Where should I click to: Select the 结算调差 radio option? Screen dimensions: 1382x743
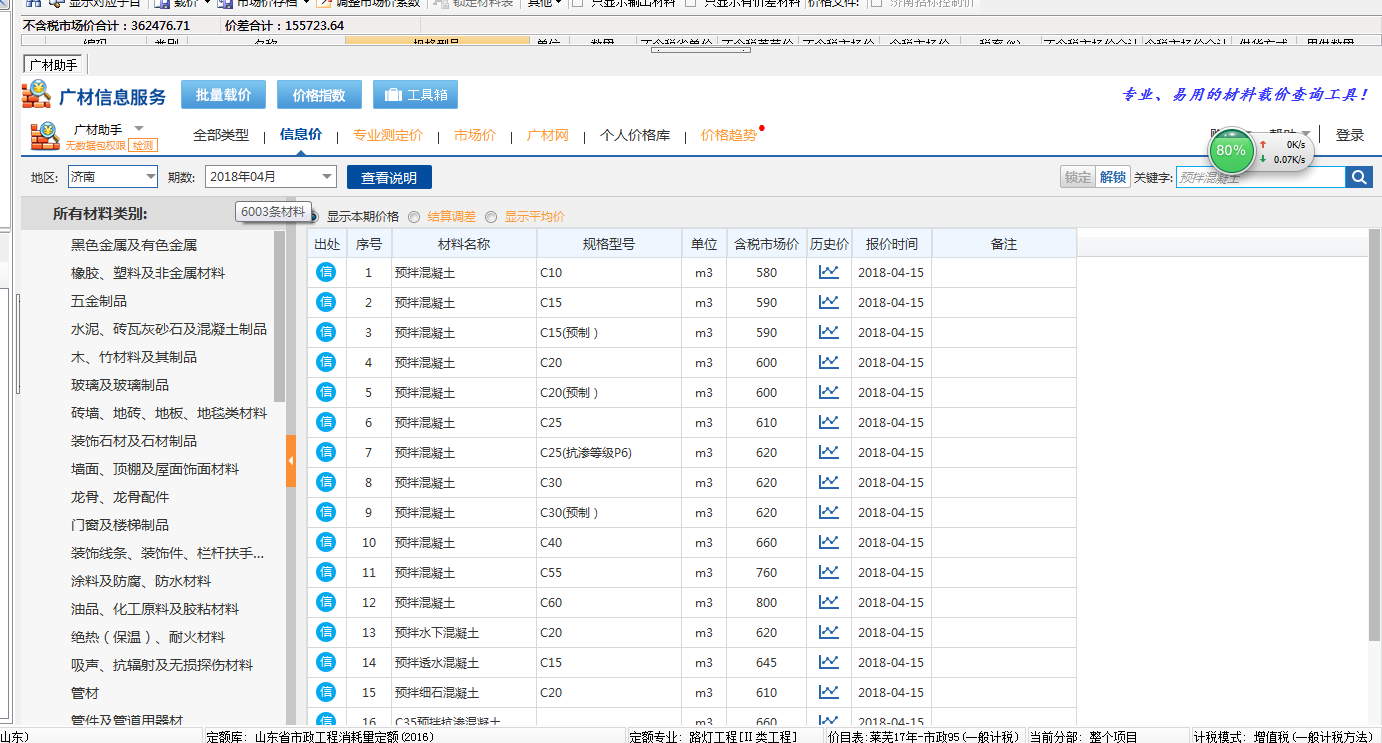click(x=414, y=216)
